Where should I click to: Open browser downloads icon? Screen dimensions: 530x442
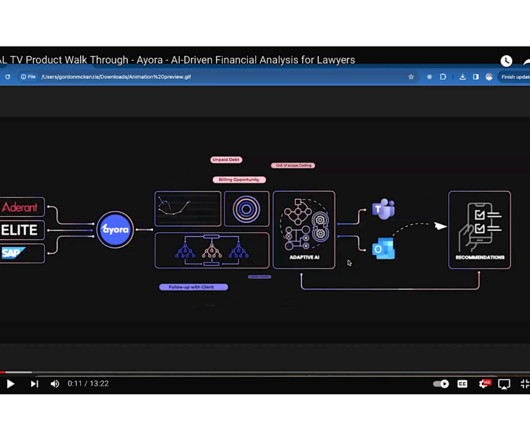click(462, 77)
